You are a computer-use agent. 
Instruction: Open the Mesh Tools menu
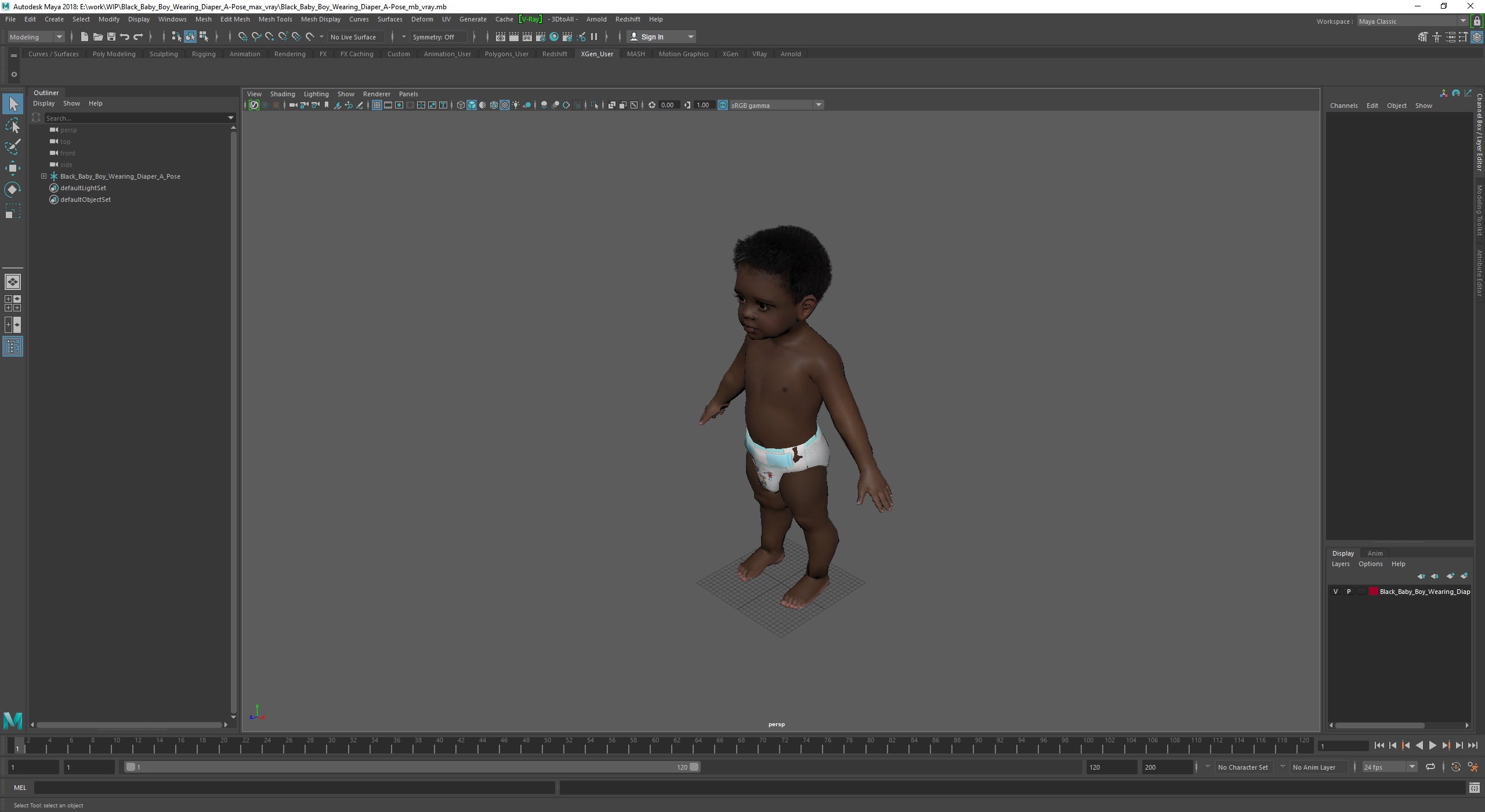275,19
